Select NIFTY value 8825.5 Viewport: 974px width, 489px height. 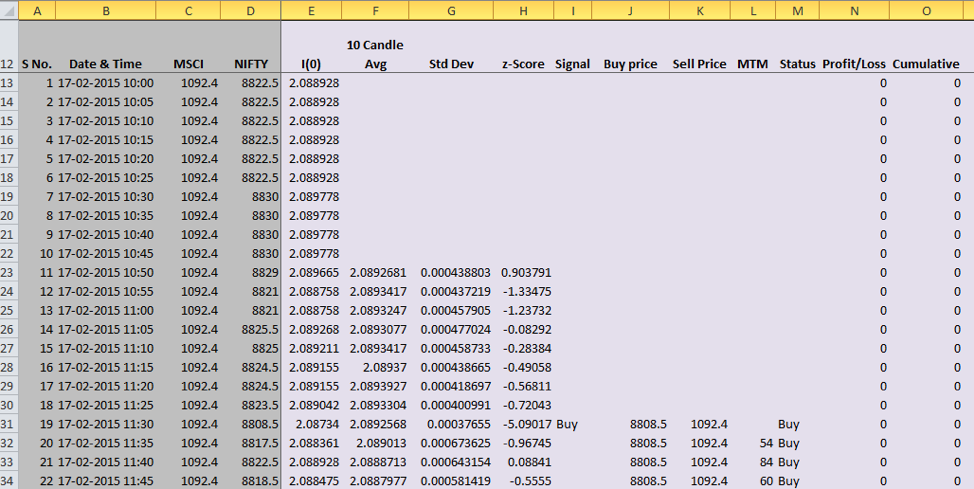[x=251, y=329]
